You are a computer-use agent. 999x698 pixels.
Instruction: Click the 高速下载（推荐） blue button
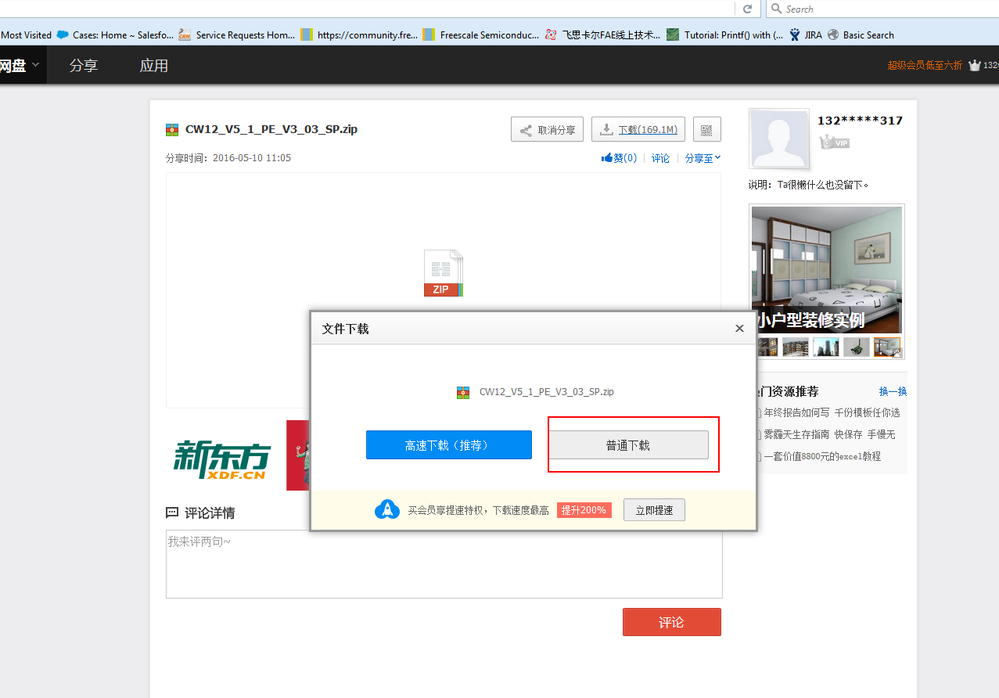click(x=449, y=445)
